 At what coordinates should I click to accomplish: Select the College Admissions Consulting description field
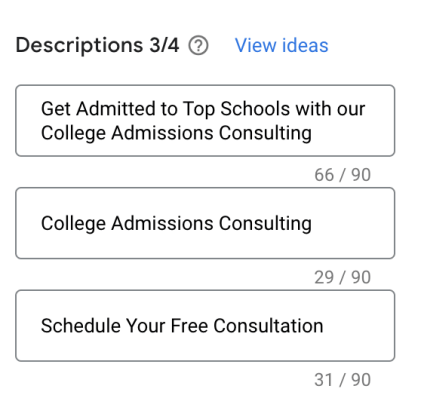pyautogui.click(x=205, y=223)
